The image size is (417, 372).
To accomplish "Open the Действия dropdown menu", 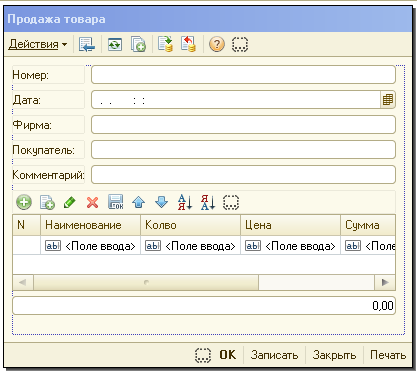I will (38, 44).
